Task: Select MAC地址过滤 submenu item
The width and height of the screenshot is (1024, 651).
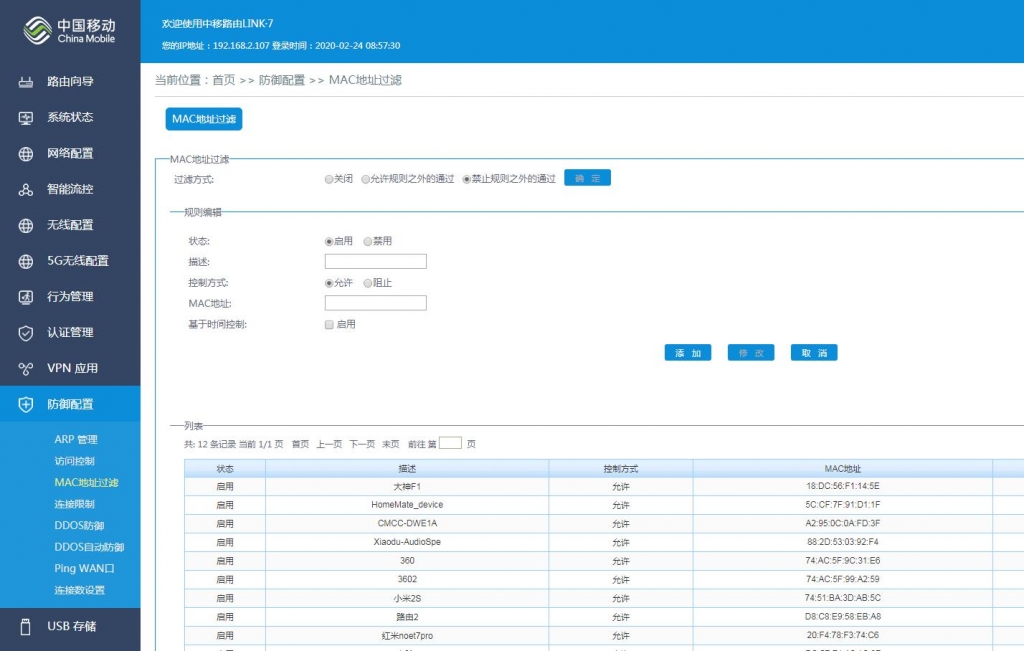Action: point(86,483)
